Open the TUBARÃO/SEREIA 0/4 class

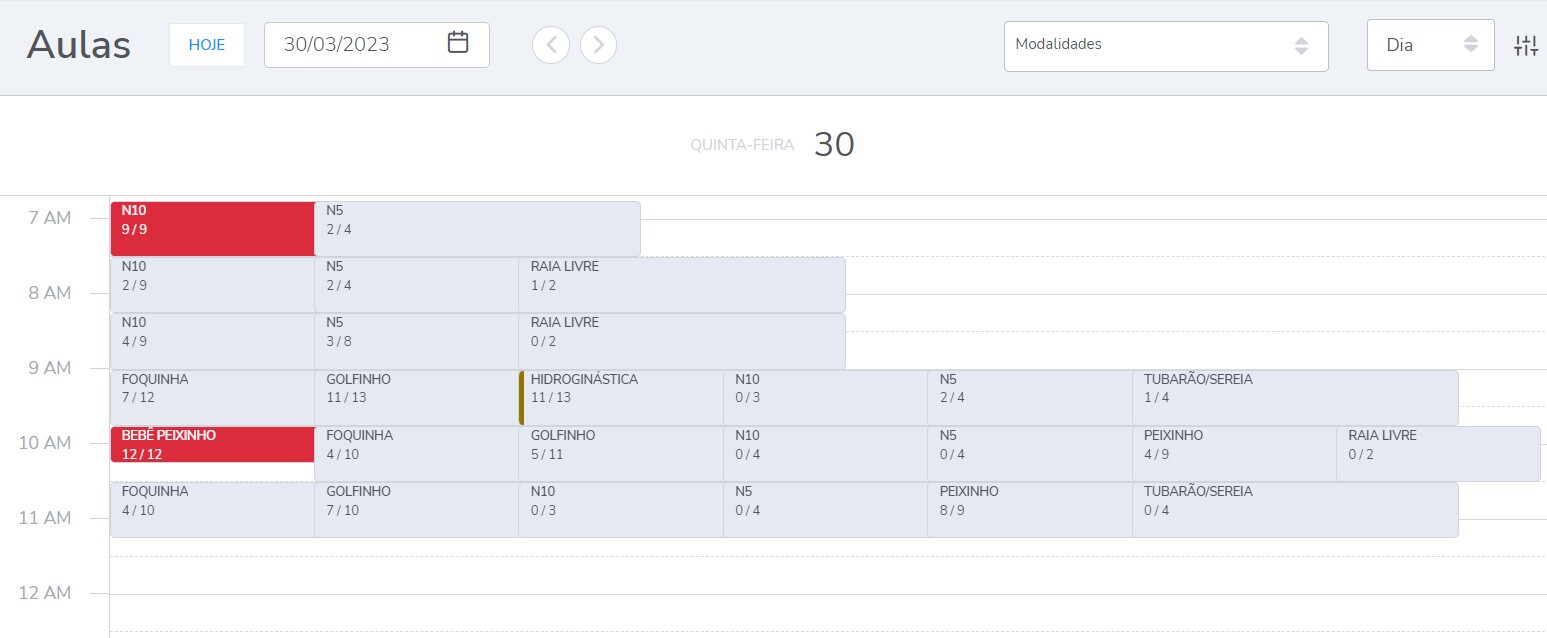1295,510
